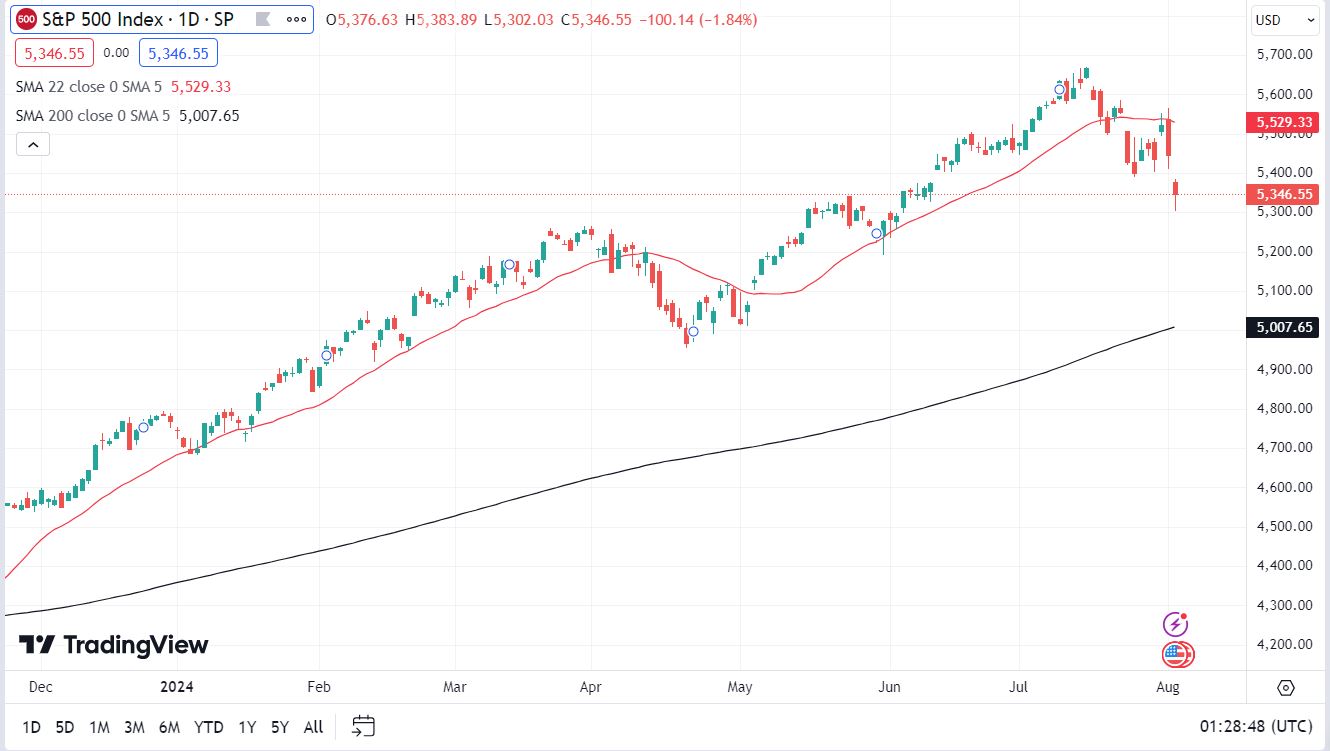Open the go-to-date calendar icon
This screenshot has height=751, width=1330.
coord(364,726)
